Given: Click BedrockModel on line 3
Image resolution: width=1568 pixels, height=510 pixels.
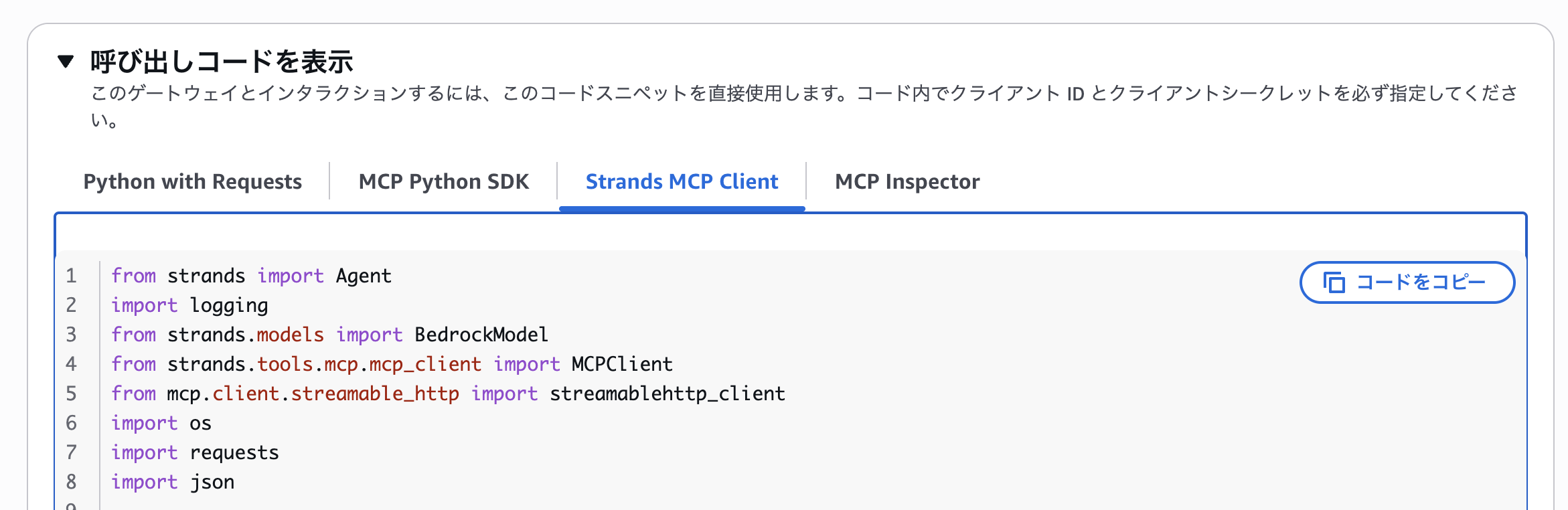Looking at the screenshot, I should point(481,335).
